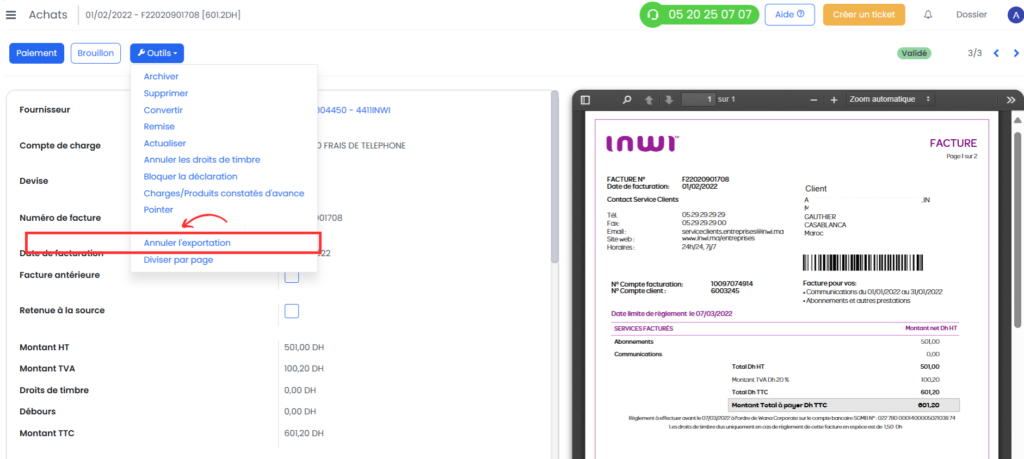Click the notification bell icon
This screenshot has width=1024, height=459.
(x=928, y=14)
